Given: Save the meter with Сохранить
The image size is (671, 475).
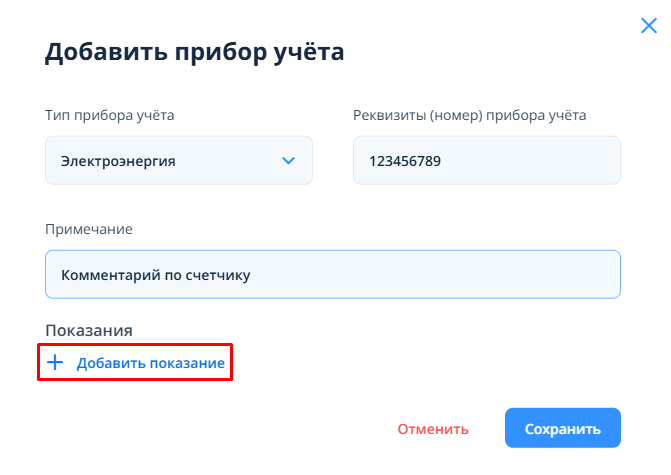Looking at the screenshot, I should [563, 428].
